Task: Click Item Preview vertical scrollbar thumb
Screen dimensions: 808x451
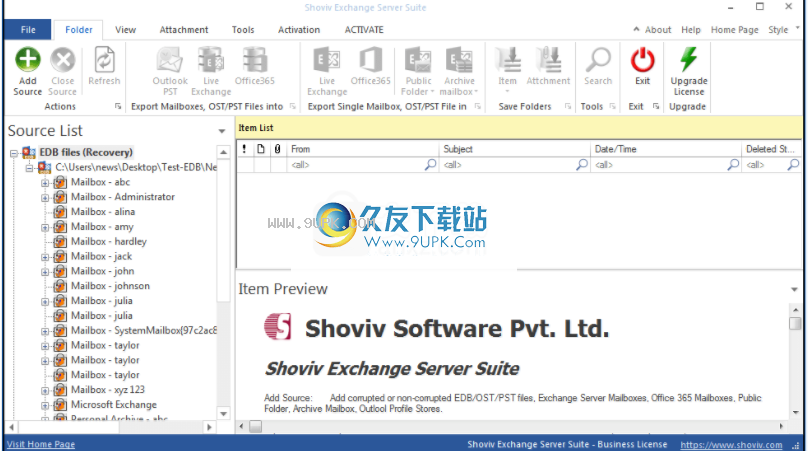Action: pos(795,323)
